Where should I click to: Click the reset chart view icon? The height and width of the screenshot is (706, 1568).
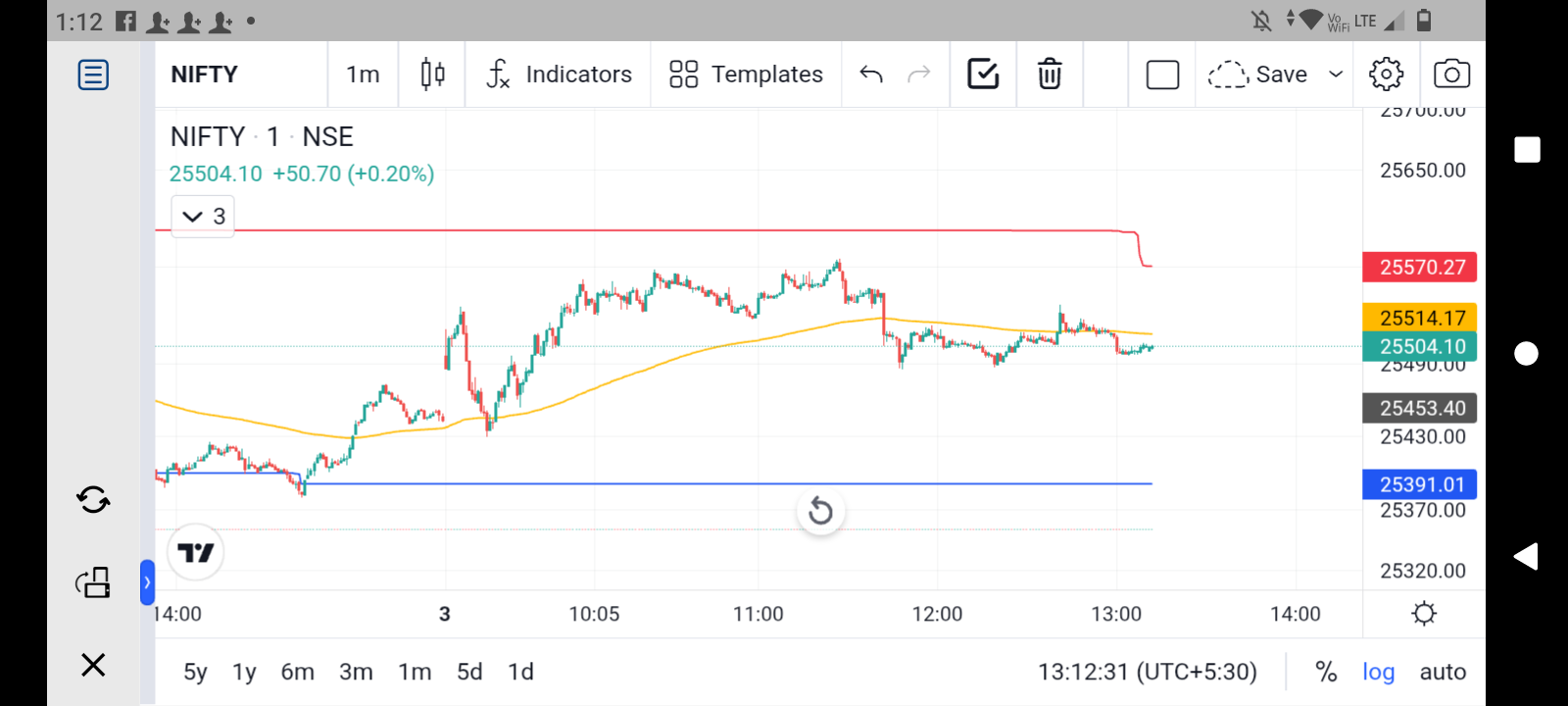pyautogui.click(x=821, y=511)
